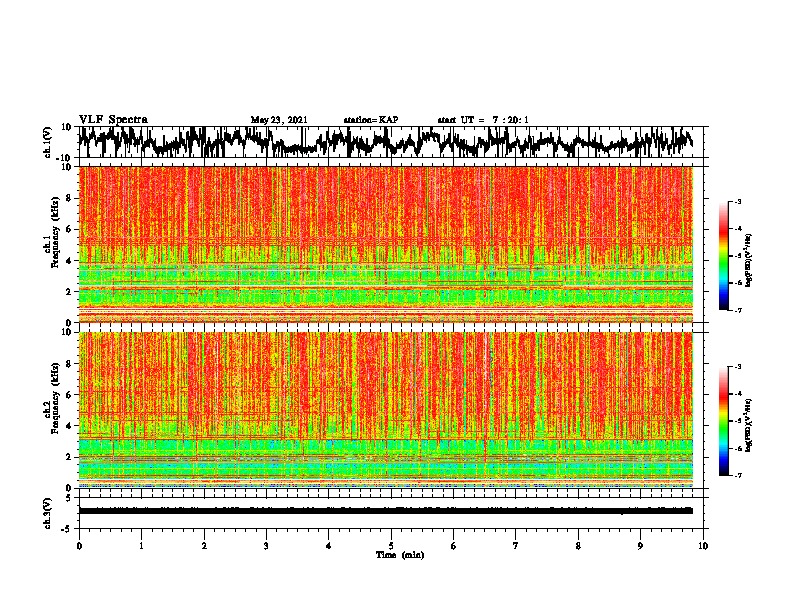Image resolution: width=792 pixels, height=612 pixels.
Task: Click the 'station=KAP' label
Action: click(x=371, y=120)
